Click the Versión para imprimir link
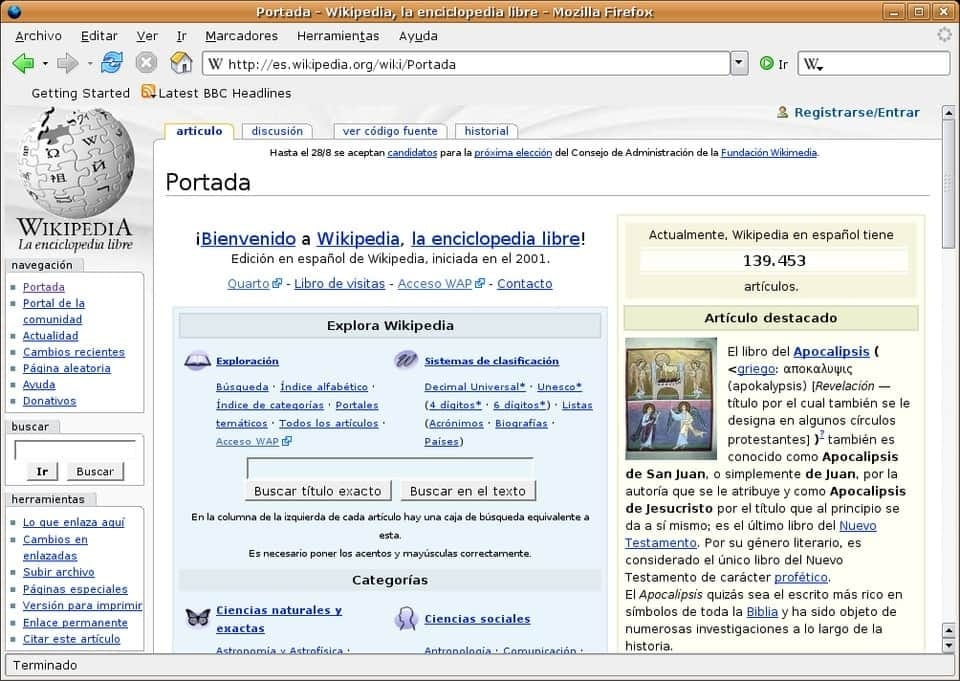960x681 pixels. pos(82,605)
